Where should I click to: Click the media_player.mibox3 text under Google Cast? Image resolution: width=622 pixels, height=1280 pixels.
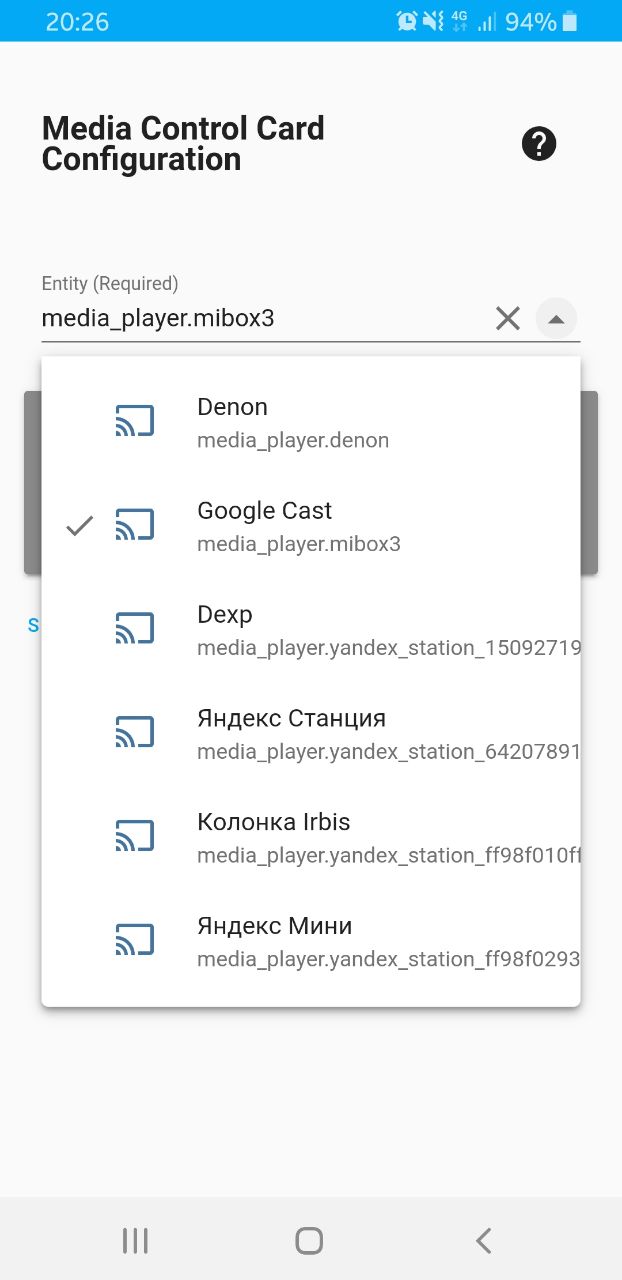pos(299,544)
